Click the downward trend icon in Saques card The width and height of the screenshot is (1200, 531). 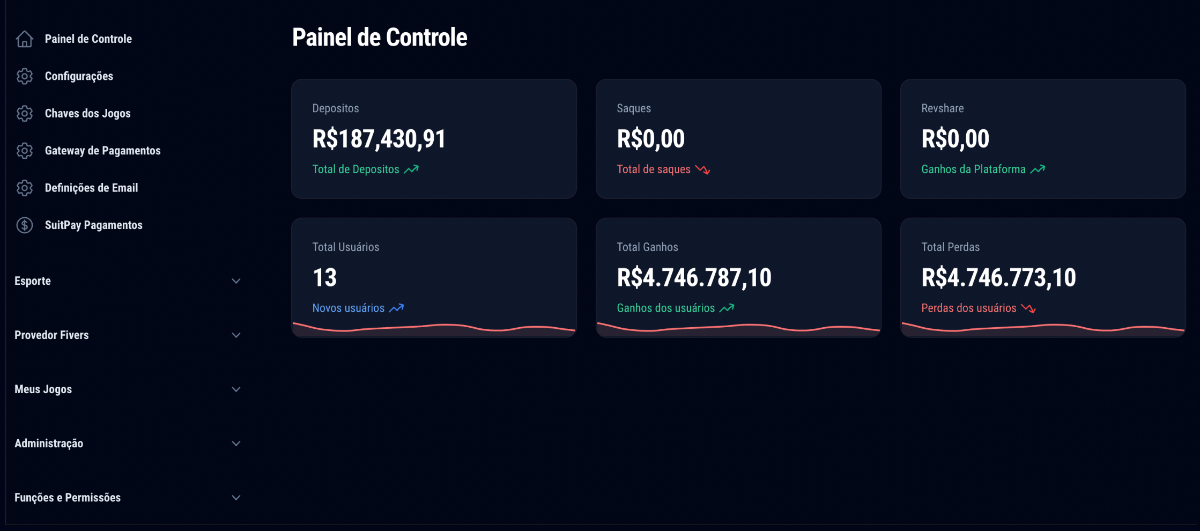[x=703, y=169]
